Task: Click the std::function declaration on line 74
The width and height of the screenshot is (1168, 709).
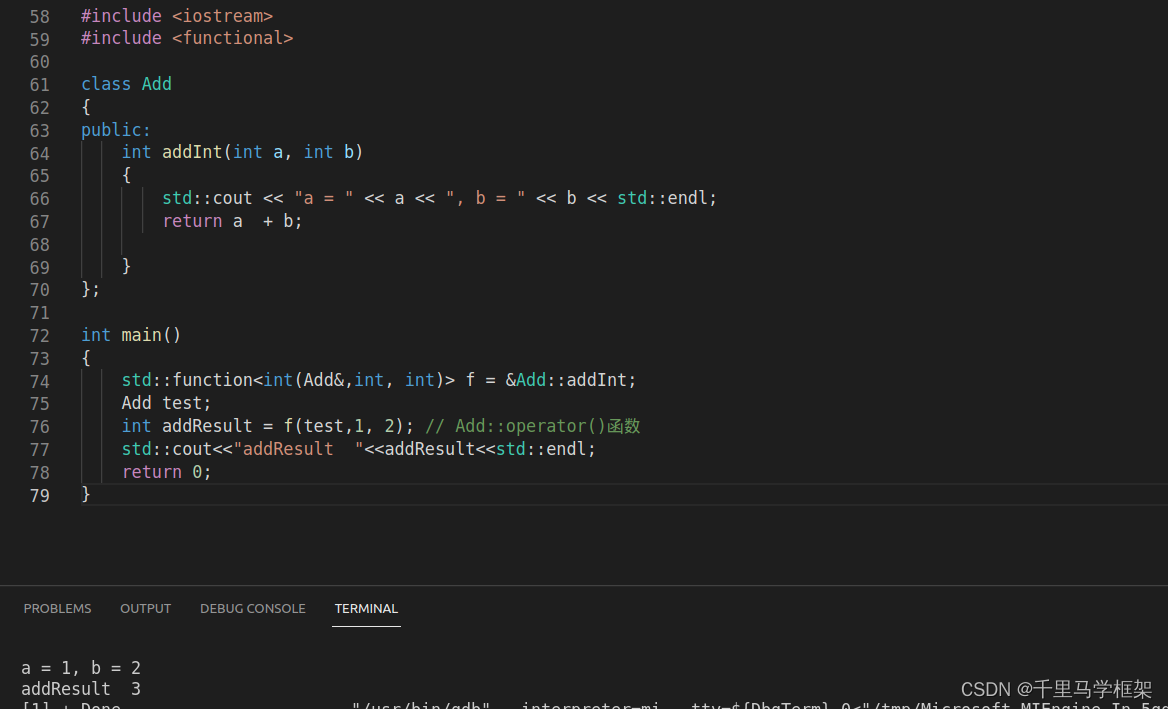Action: click(x=379, y=381)
